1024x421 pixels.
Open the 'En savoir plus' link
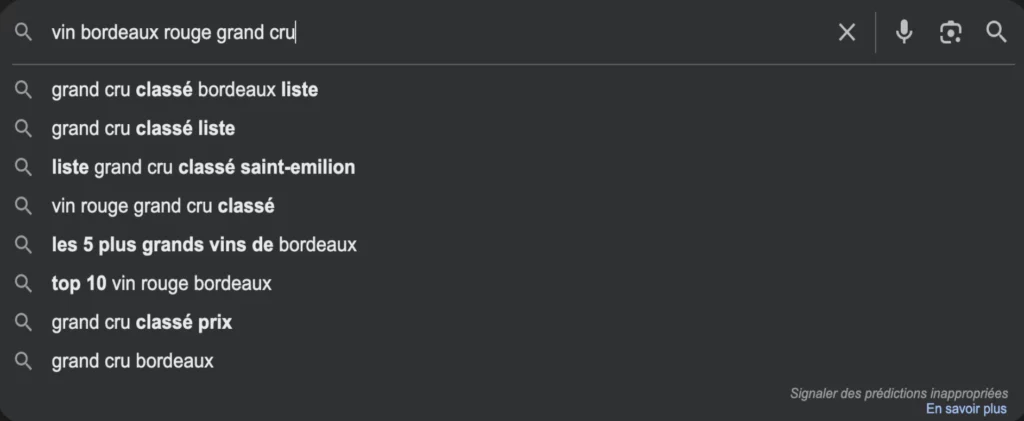coord(967,409)
